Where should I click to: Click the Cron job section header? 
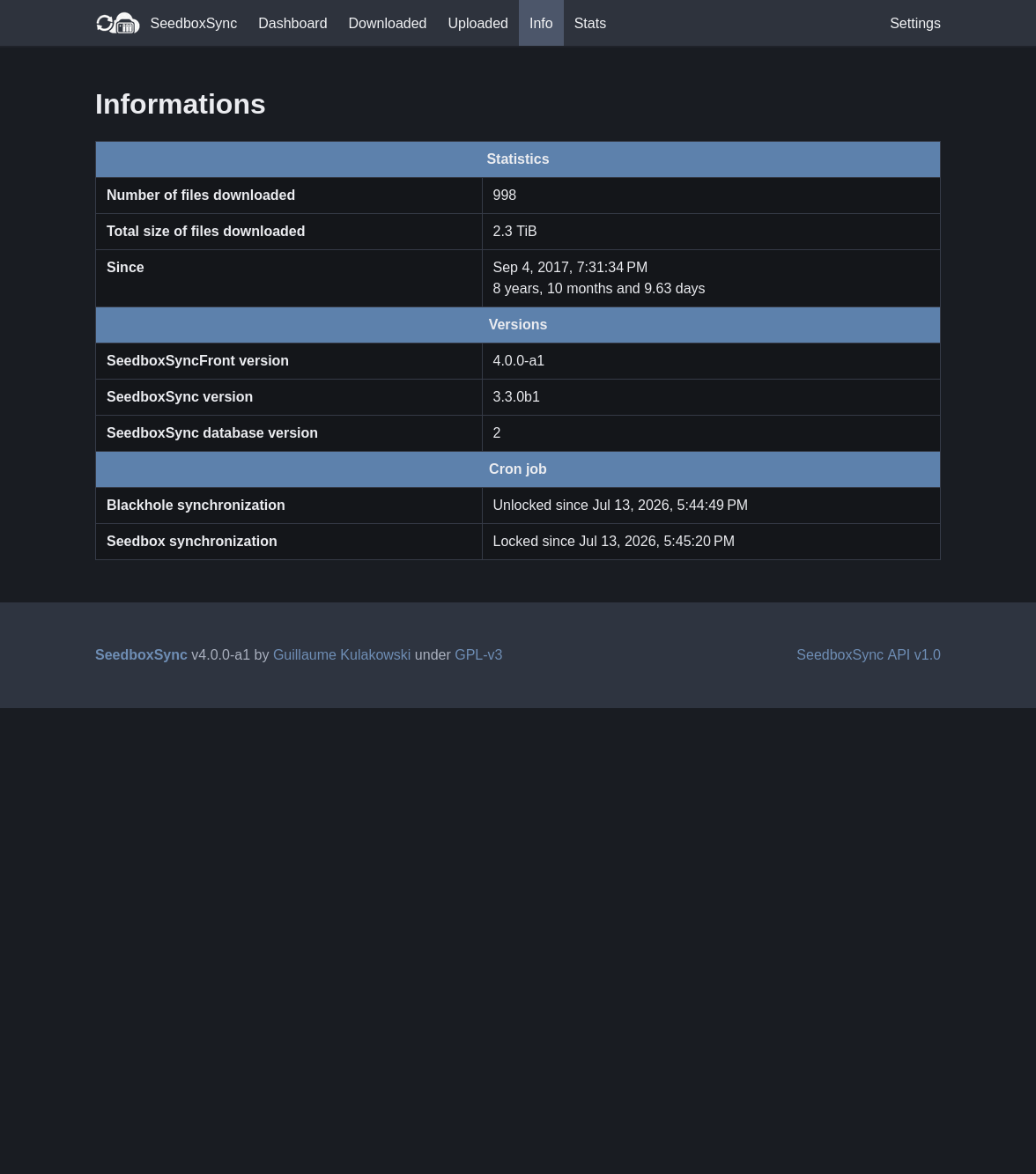point(518,469)
